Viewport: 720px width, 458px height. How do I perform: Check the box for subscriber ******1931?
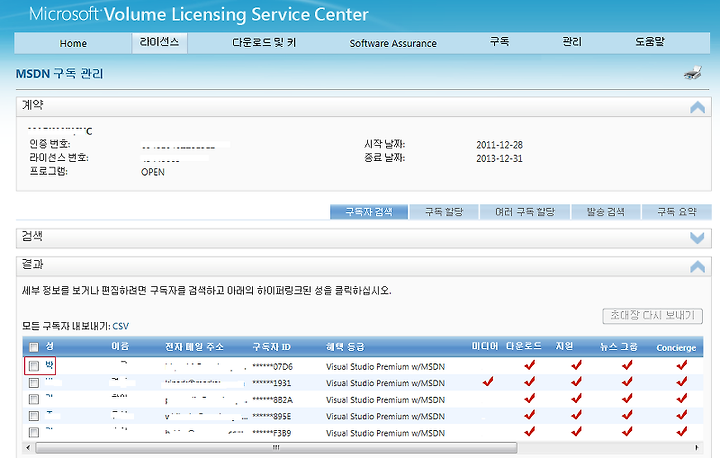[x=34, y=383]
